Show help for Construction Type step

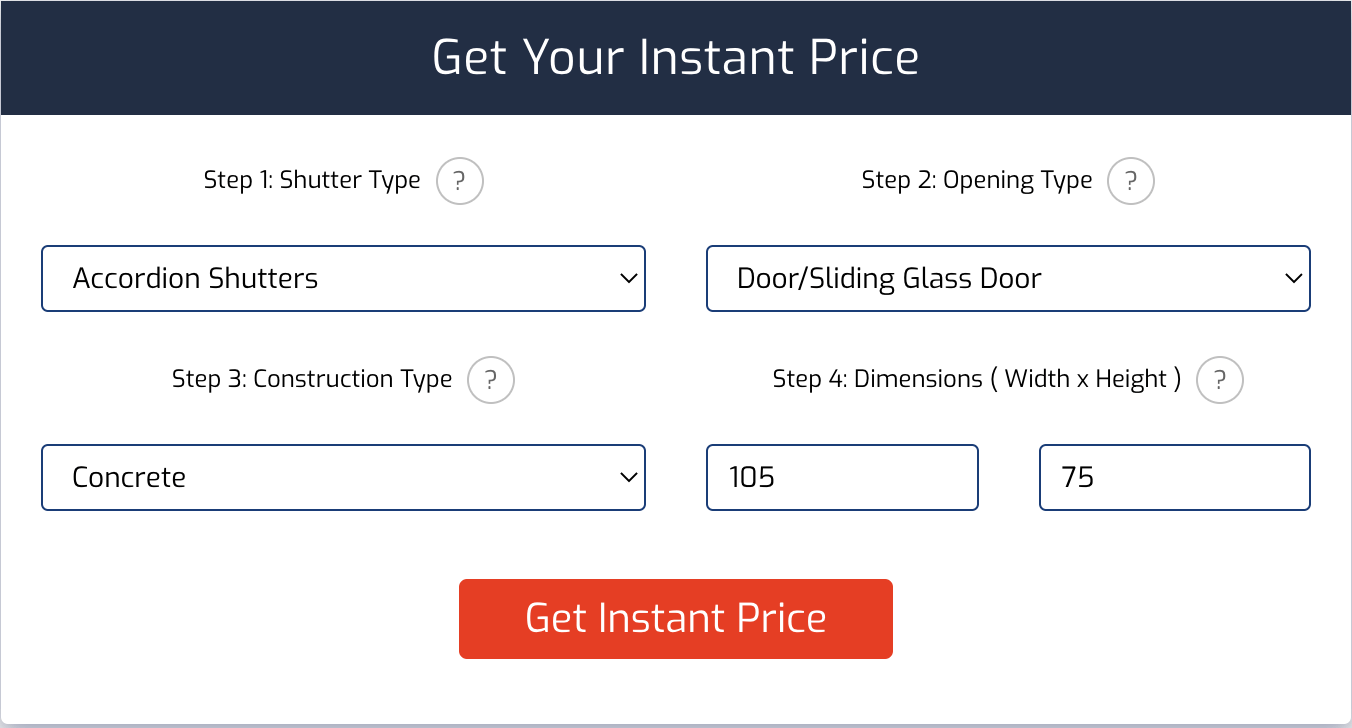(x=491, y=380)
